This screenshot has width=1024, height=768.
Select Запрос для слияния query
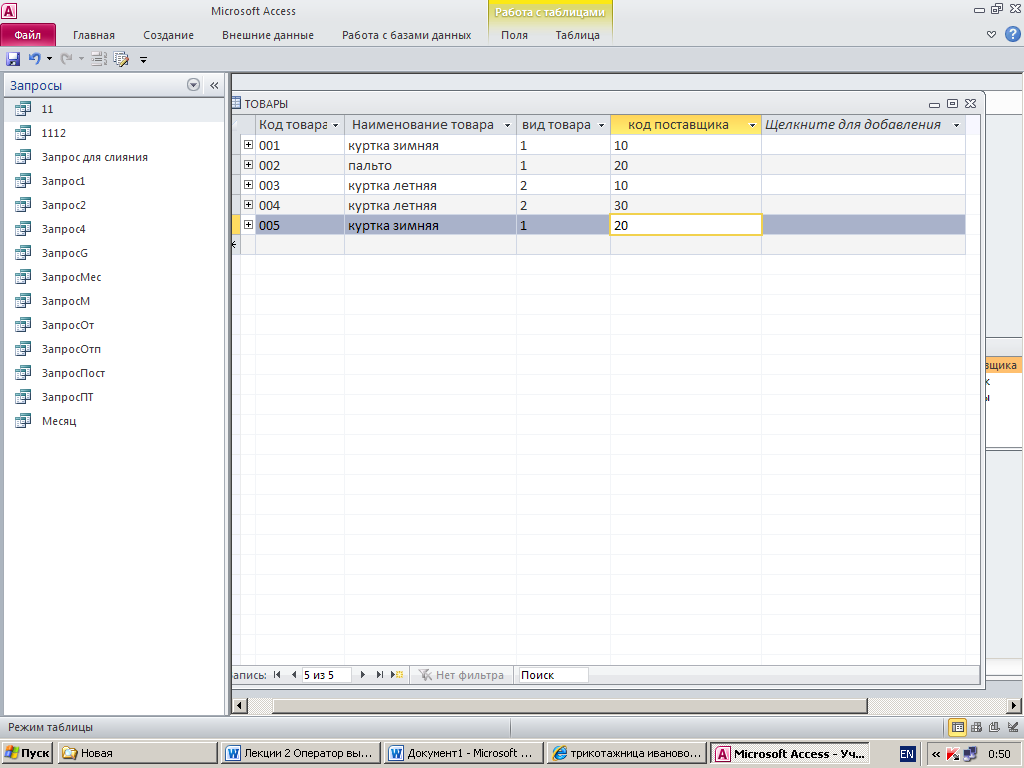point(114,157)
